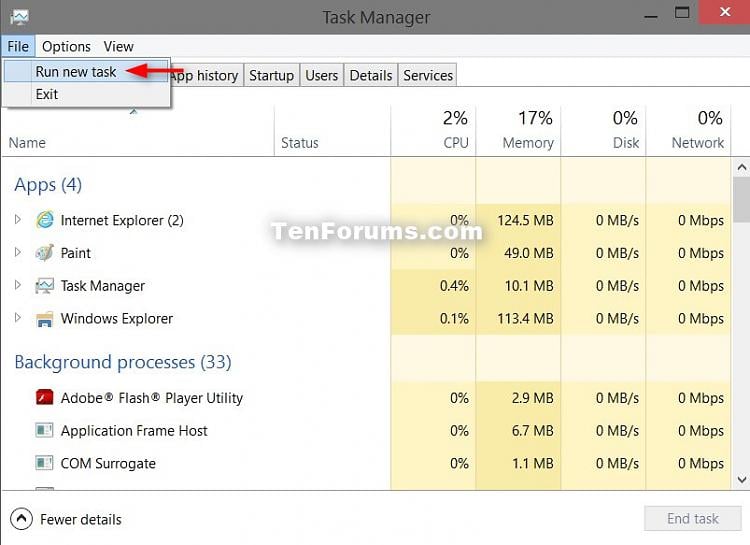This screenshot has height=545, width=750.
Task: Expand the Task Manager process row
Action: coord(18,285)
